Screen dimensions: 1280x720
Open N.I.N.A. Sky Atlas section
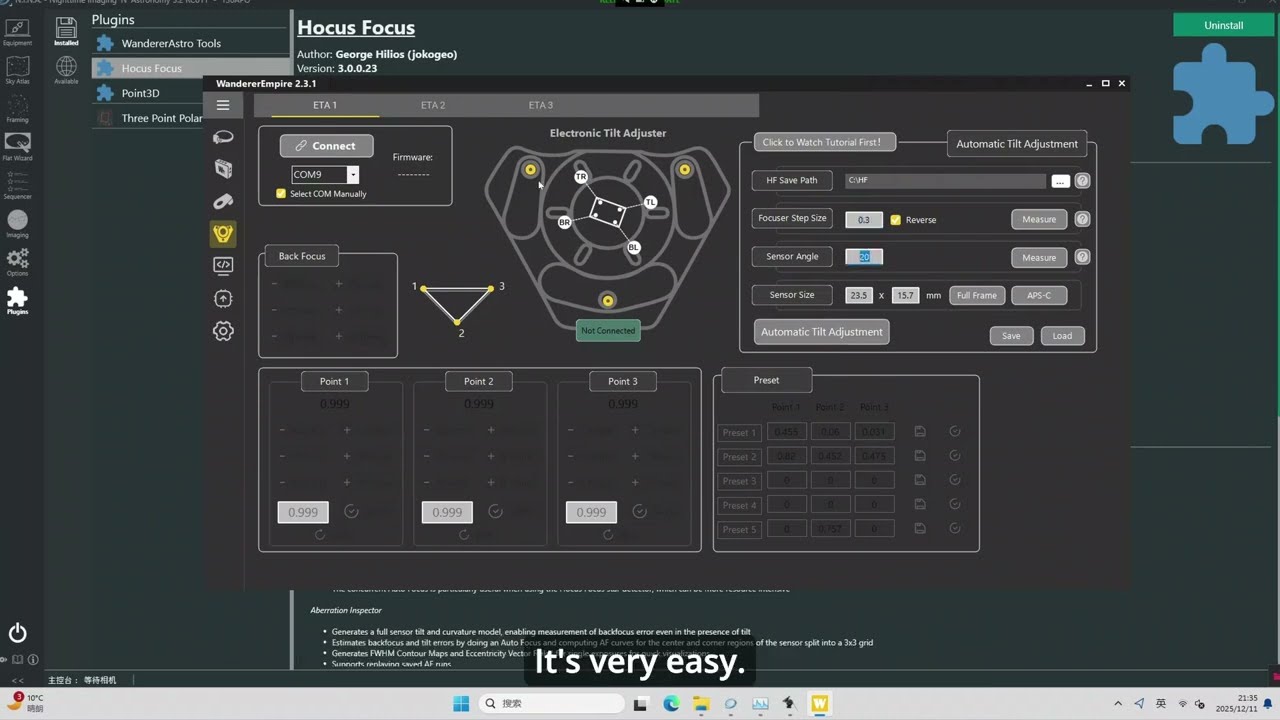[x=17, y=70]
